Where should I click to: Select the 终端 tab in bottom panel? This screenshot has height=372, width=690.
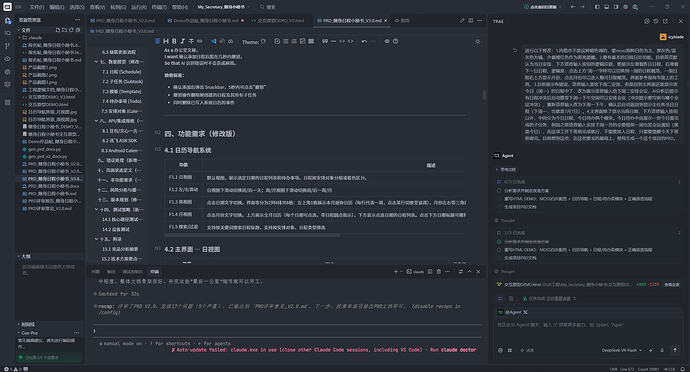154,272
